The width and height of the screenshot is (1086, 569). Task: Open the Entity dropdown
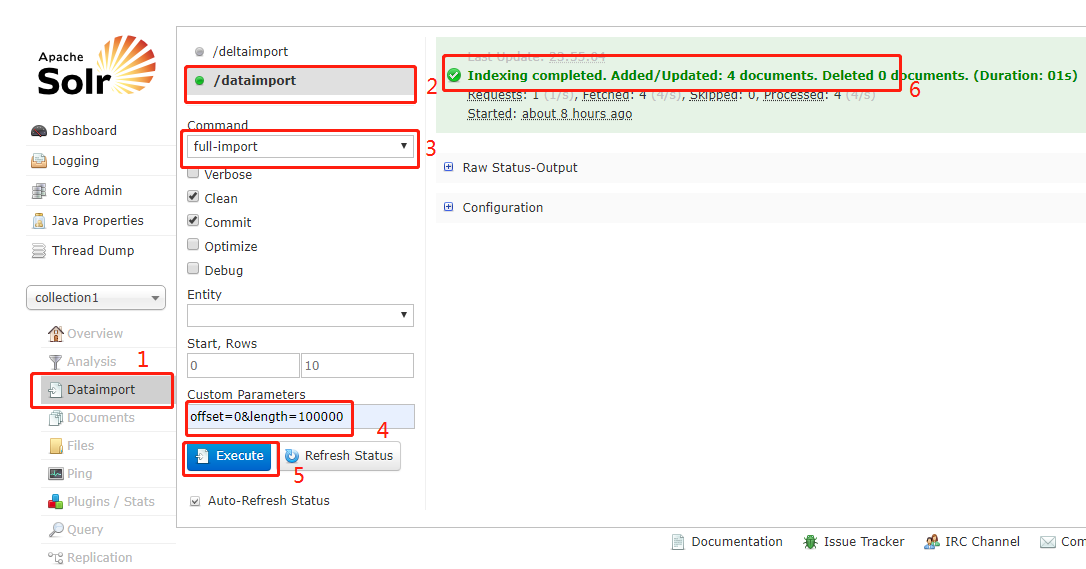click(301, 315)
